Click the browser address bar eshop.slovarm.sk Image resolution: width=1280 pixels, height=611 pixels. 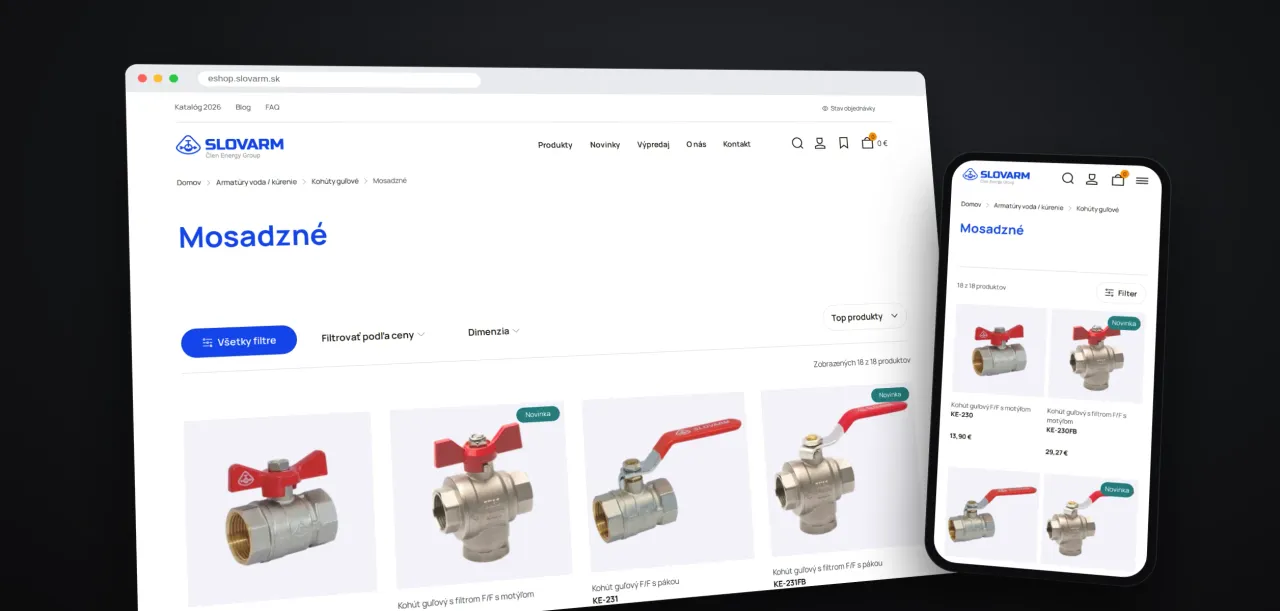pos(339,79)
